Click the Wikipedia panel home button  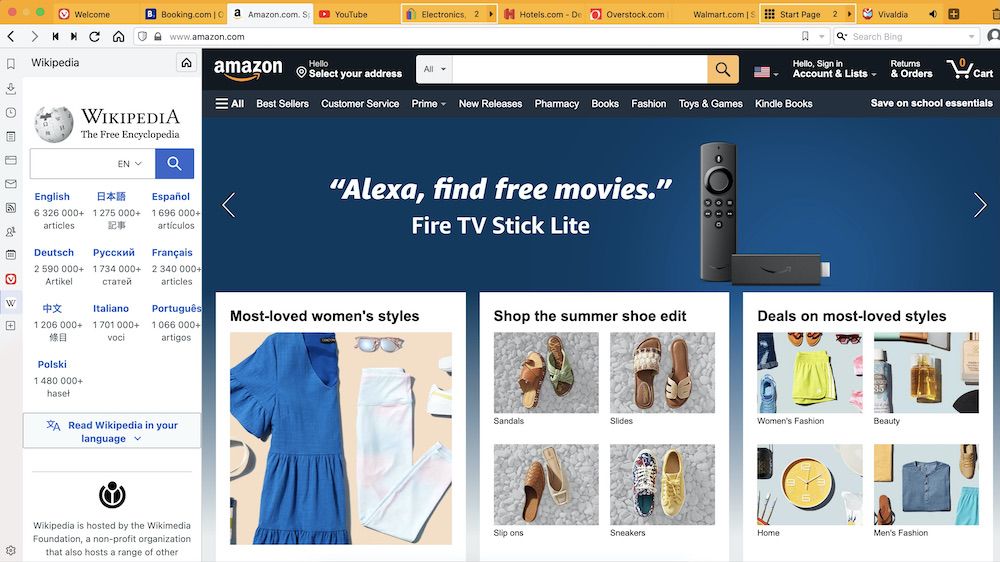tap(186, 63)
